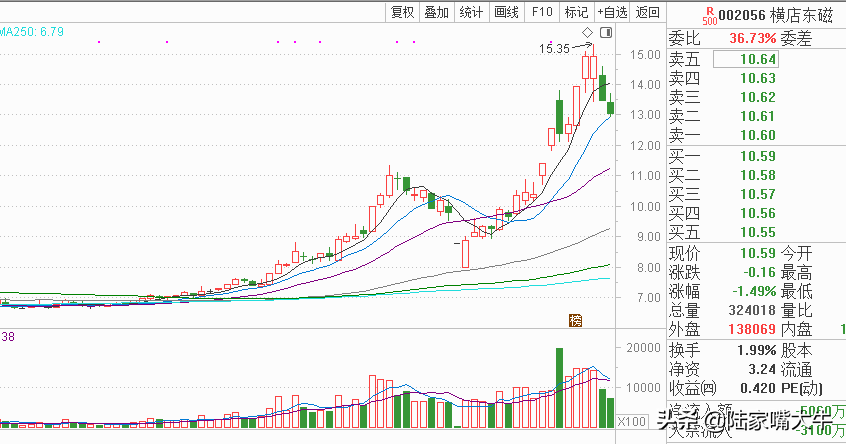Viewport: 846px width, 444px height.
Task: Click the 复权 toolbar button
Action: (x=402, y=12)
